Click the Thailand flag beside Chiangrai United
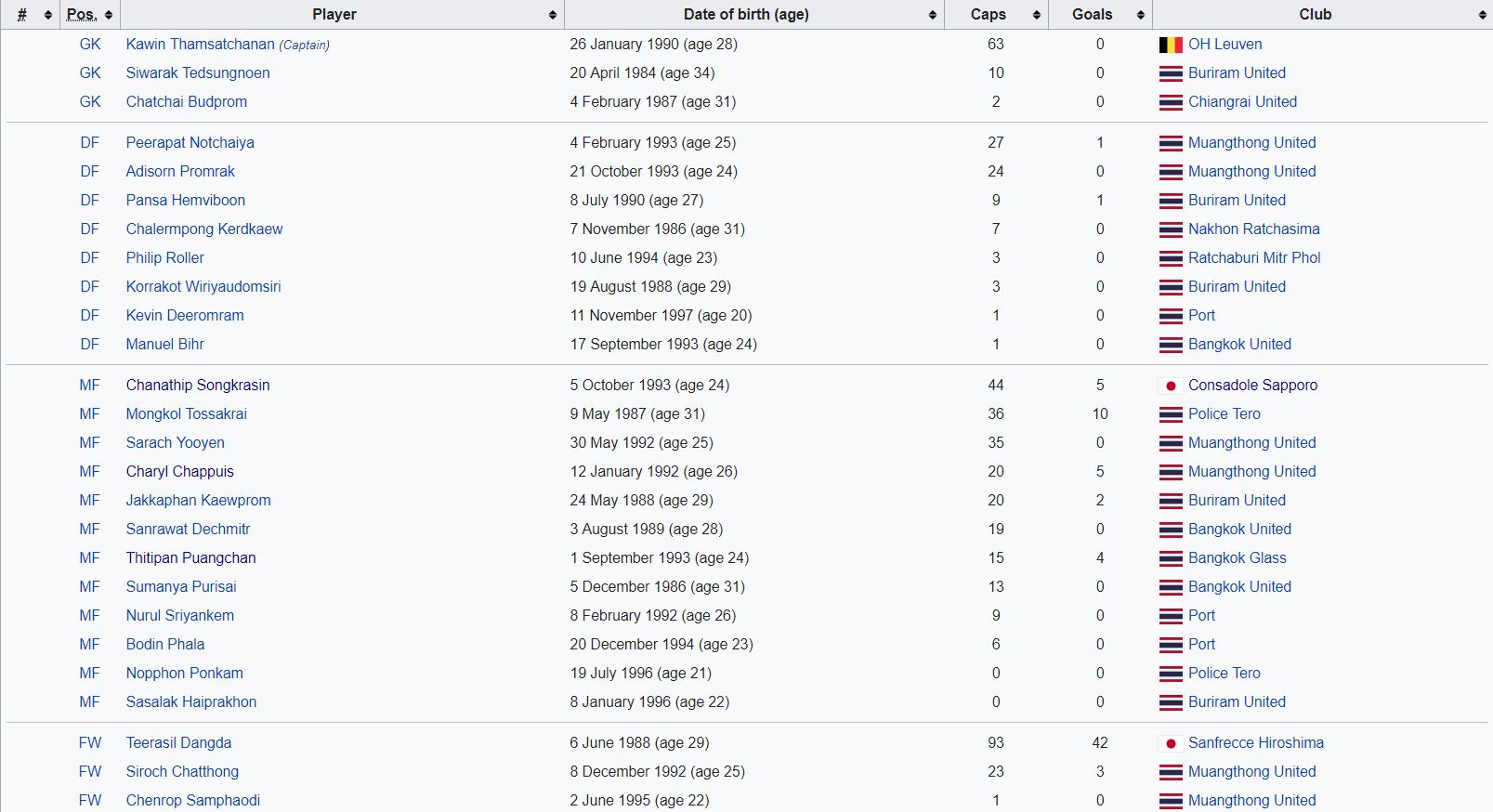 1171,102
